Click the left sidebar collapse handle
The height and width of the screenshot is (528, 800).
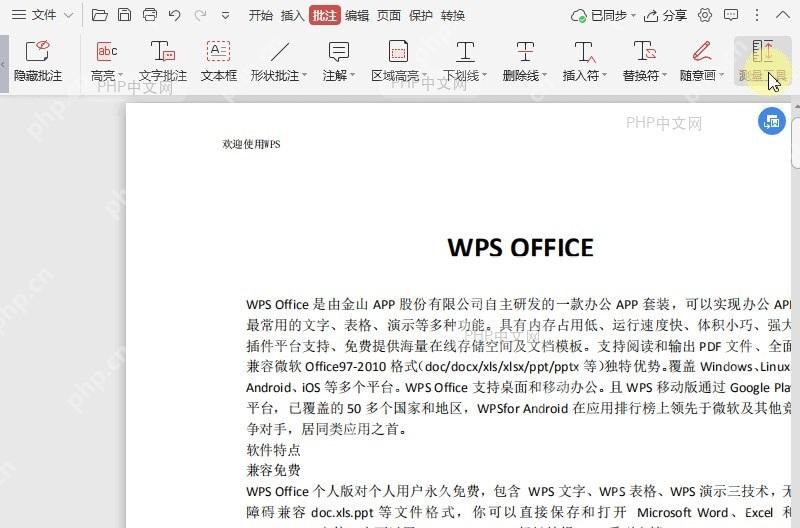[x=4, y=64]
